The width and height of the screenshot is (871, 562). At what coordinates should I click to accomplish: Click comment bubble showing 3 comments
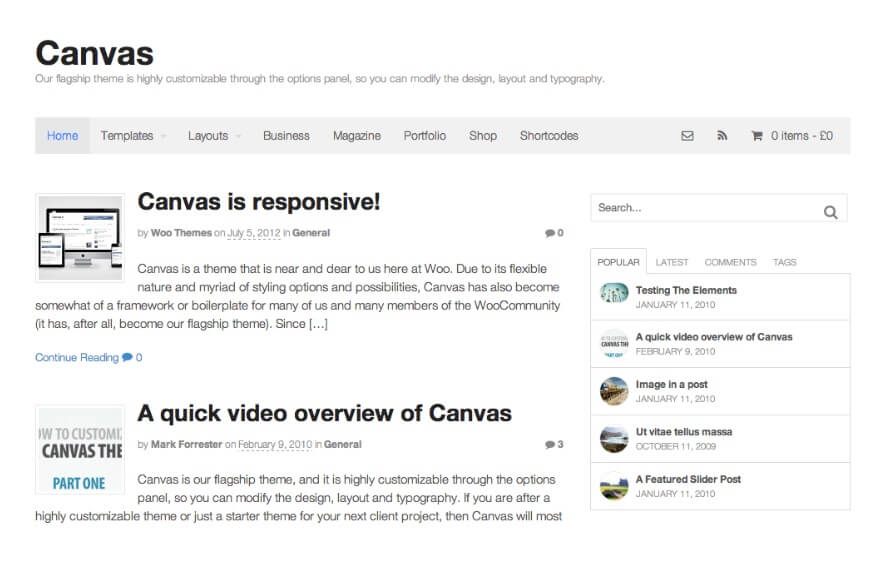pos(550,444)
